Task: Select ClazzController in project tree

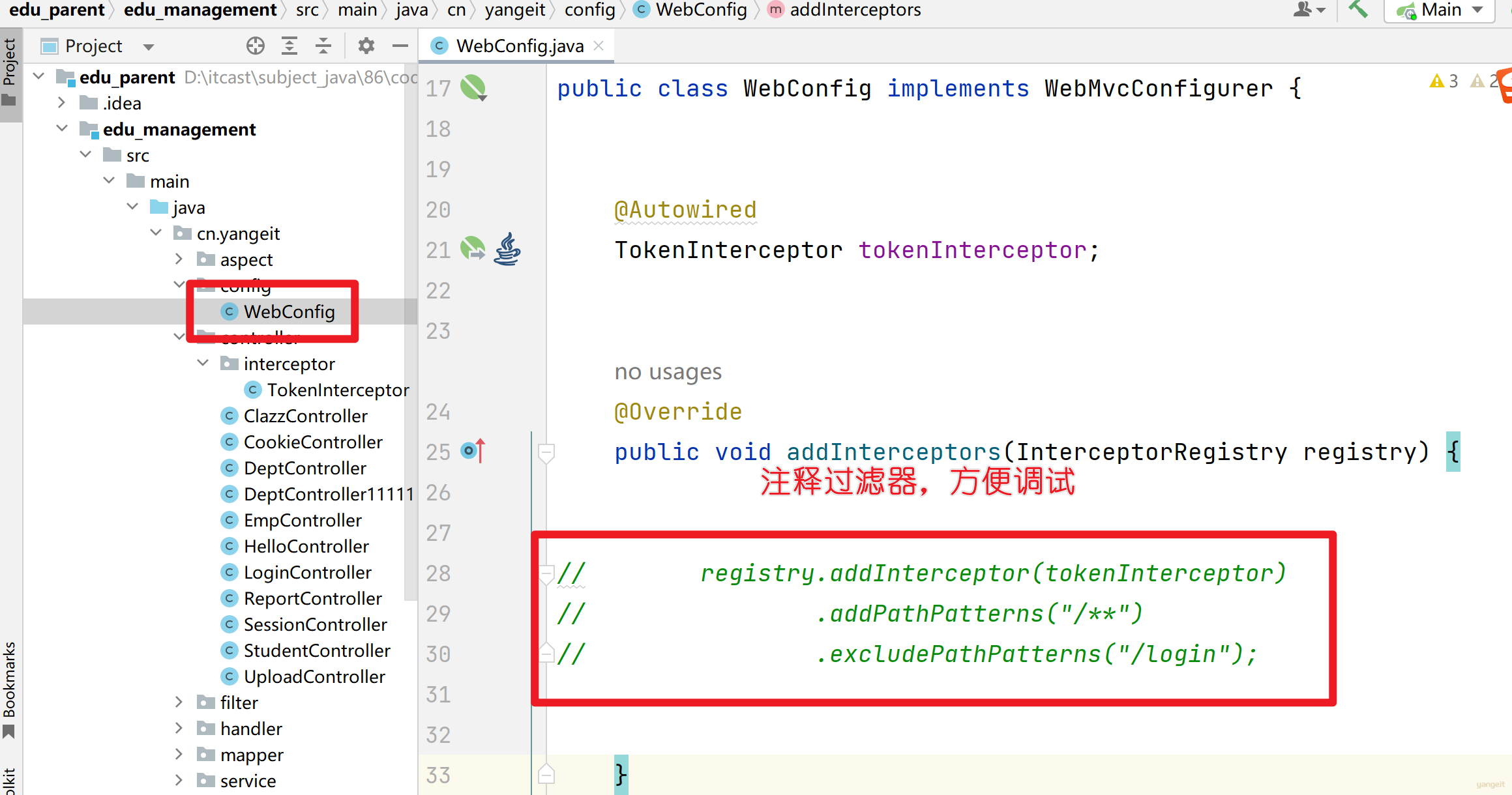Action: click(x=294, y=416)
